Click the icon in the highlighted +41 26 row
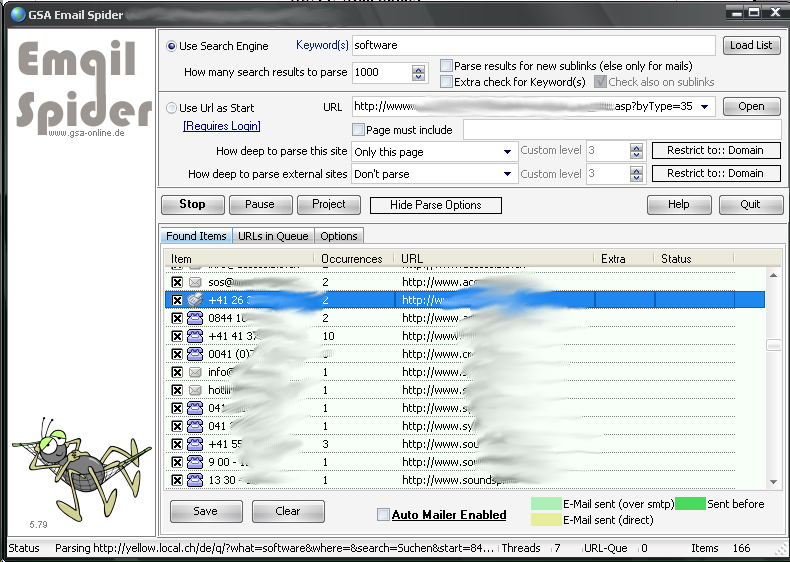This screenshot has height=562, width=790. (196, 300)
